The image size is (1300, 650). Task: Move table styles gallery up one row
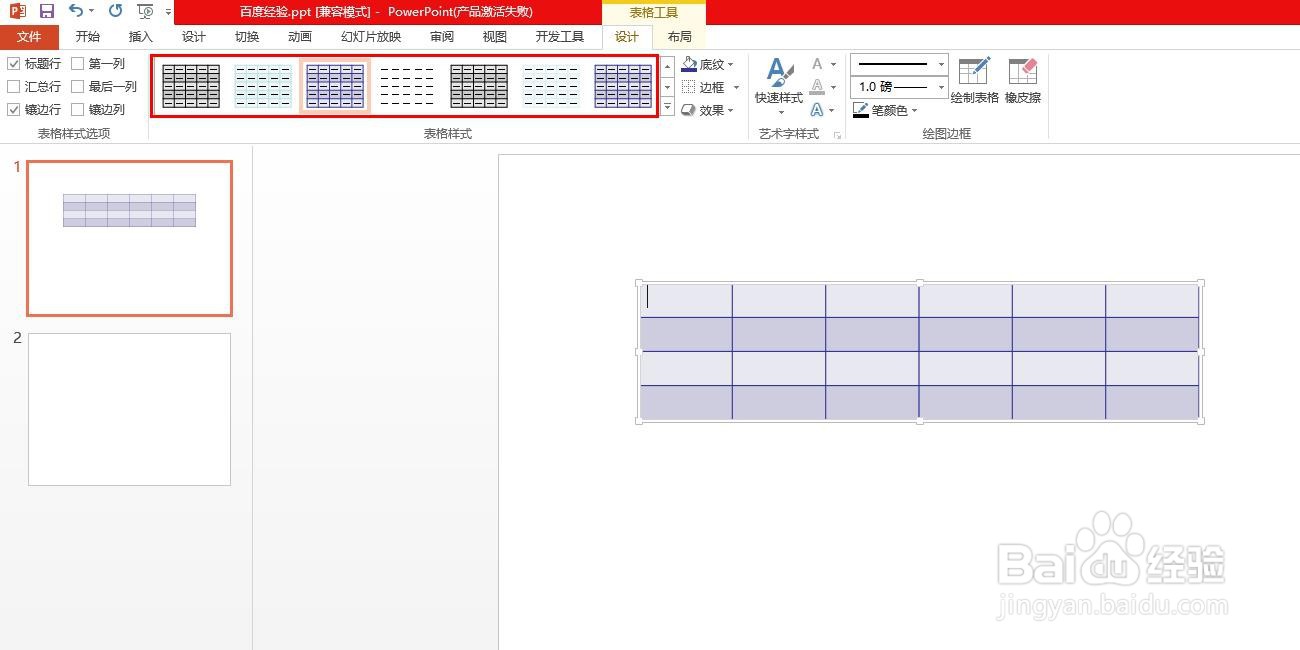click(668, 68)
